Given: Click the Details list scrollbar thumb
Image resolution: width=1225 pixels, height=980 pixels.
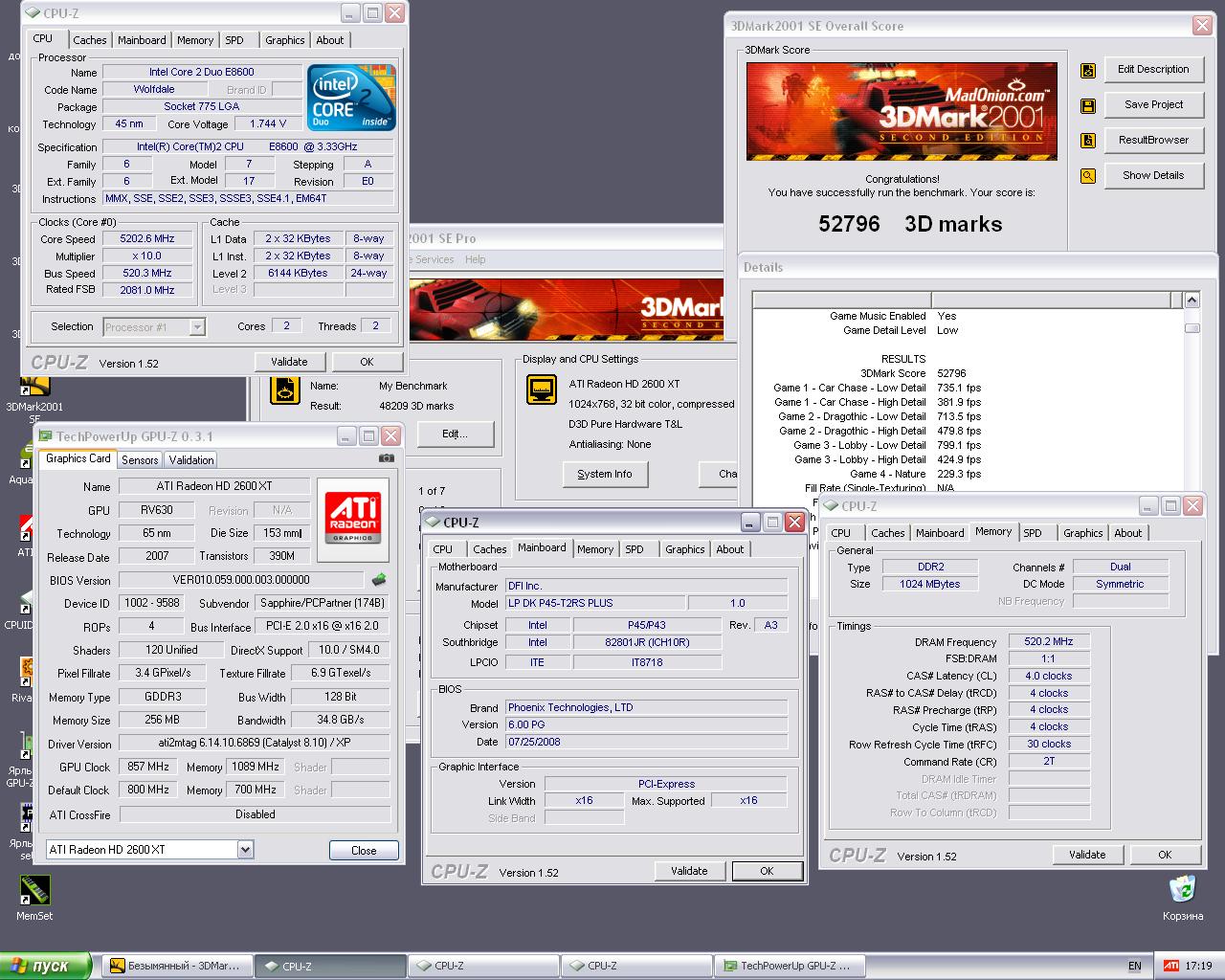Looking at the screenshot, I should pyautogui.click(x=1192, y=327).
